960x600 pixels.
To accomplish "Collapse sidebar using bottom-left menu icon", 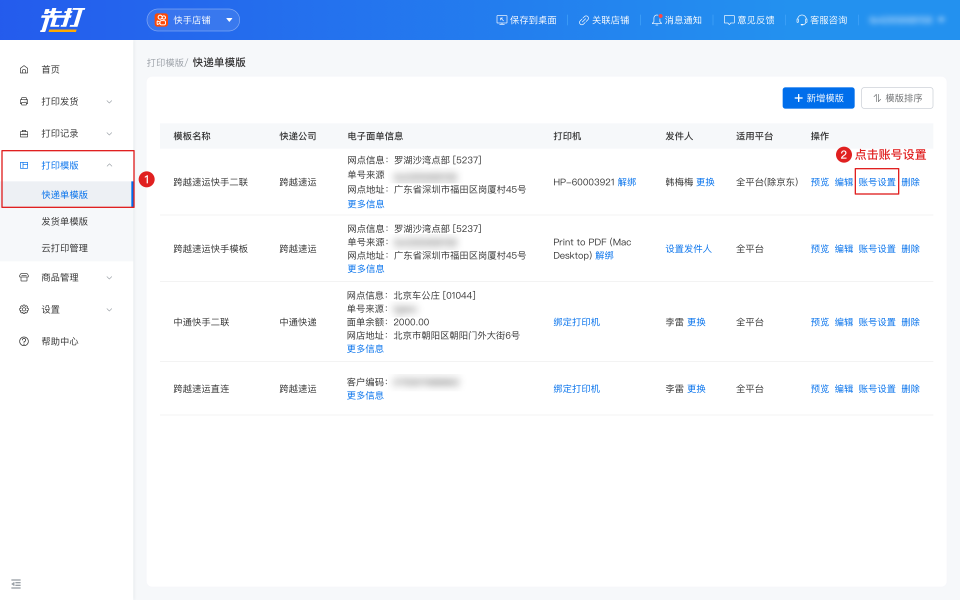I will point(16,583).
